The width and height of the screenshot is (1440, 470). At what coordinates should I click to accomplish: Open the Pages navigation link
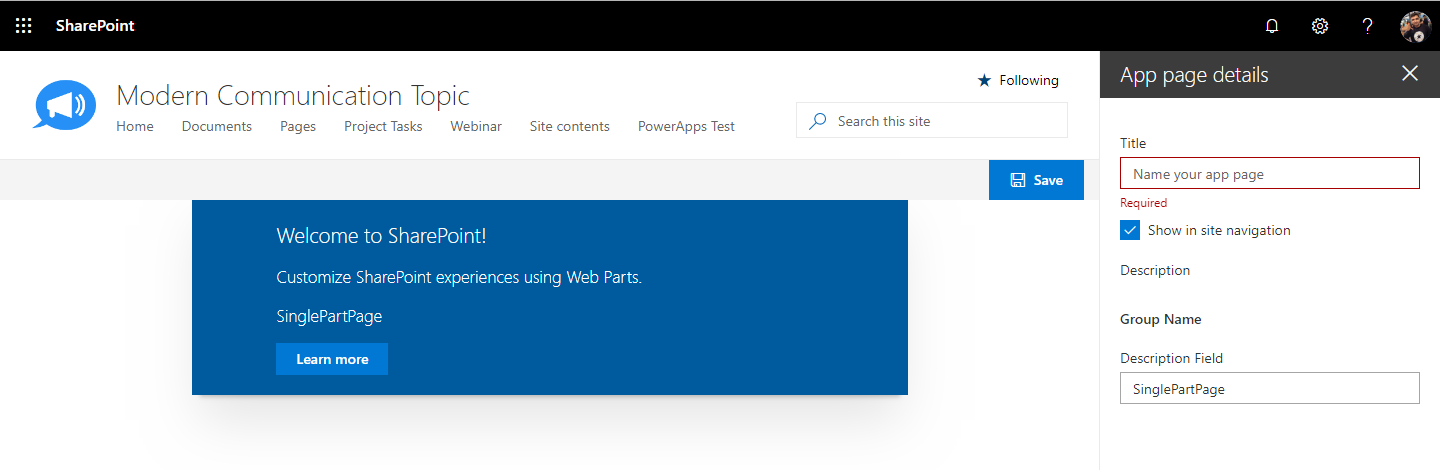click(298, 126)
